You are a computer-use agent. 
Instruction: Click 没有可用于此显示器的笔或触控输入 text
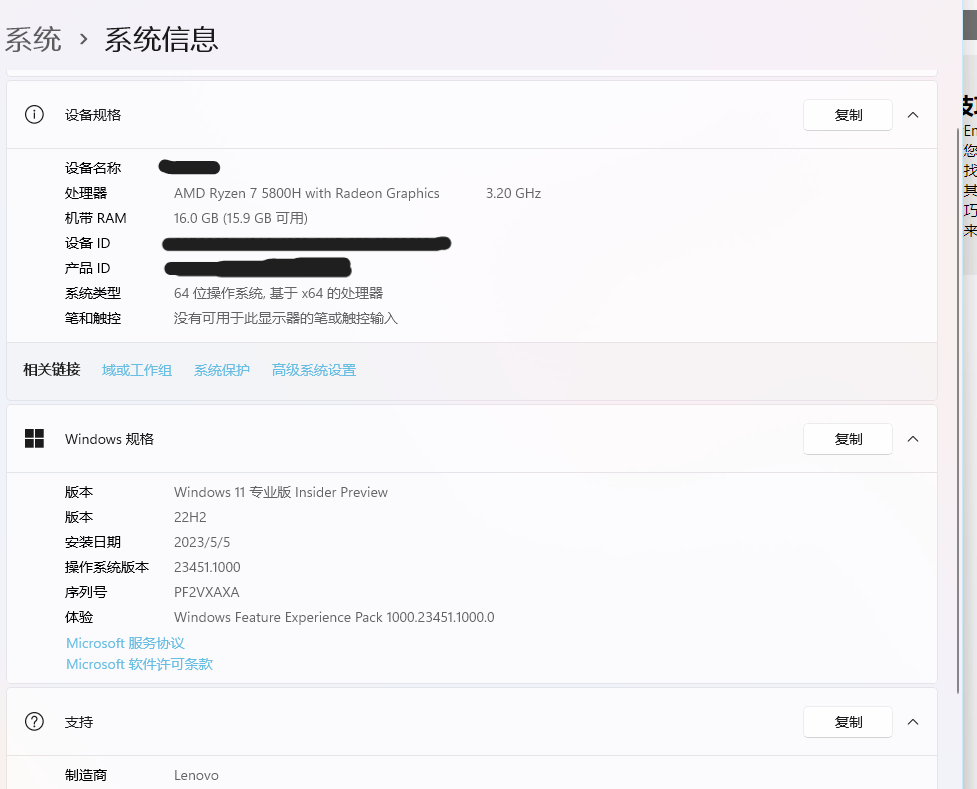[285, 318]
